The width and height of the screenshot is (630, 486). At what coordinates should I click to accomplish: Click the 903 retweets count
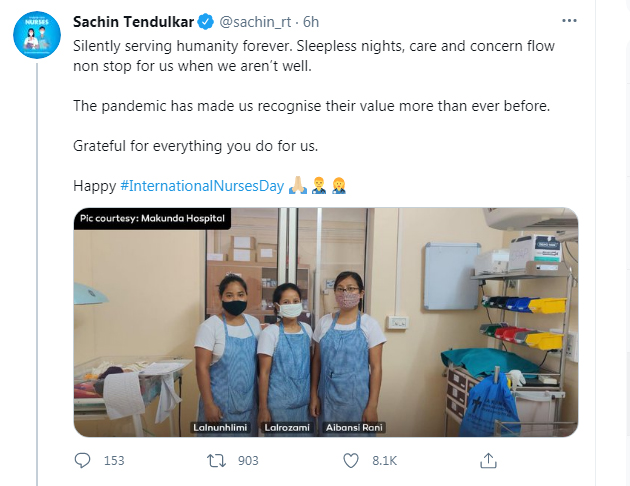click(x=248, y=461)
